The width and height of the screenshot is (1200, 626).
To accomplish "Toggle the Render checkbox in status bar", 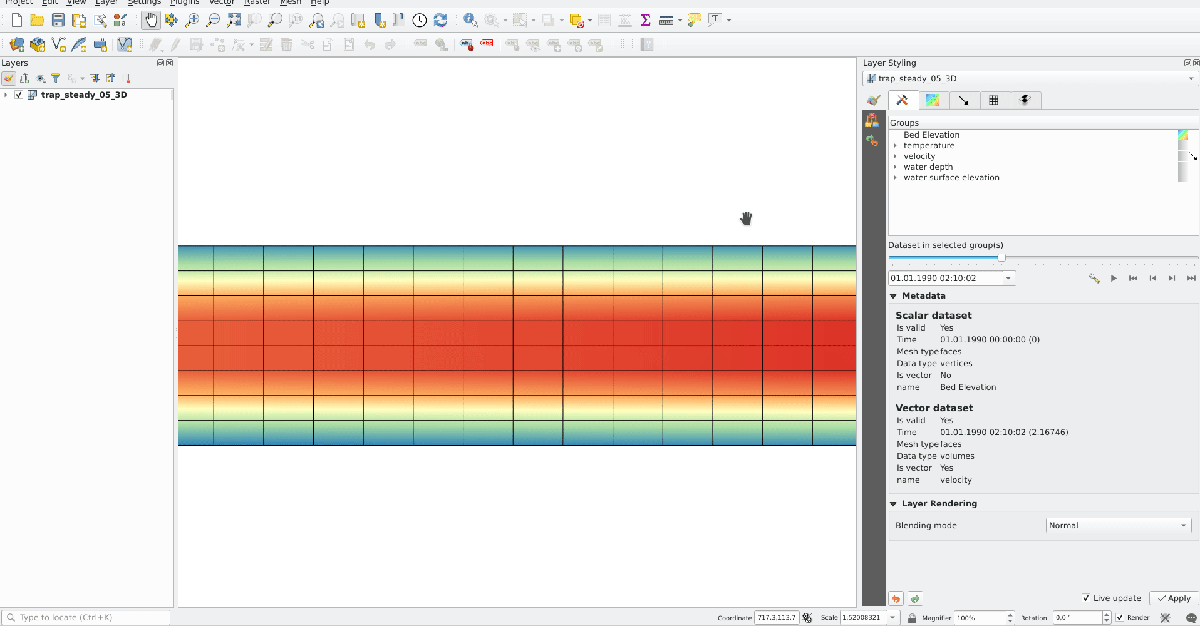I will click(1120, 618).
